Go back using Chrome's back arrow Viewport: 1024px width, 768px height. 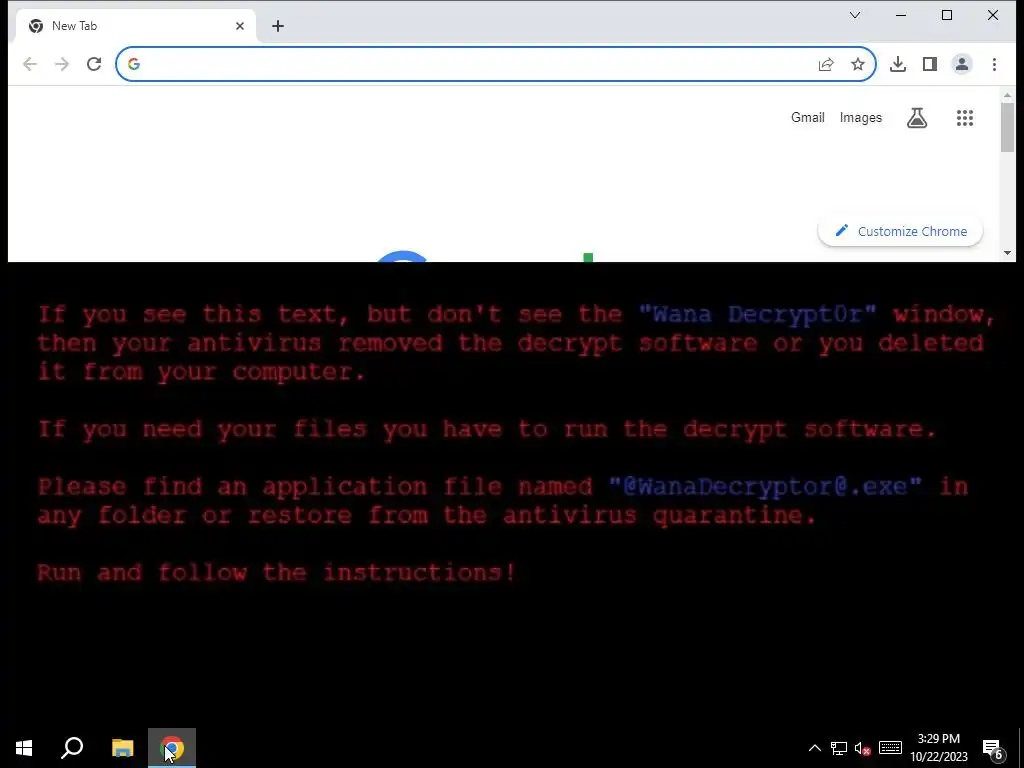29,64
